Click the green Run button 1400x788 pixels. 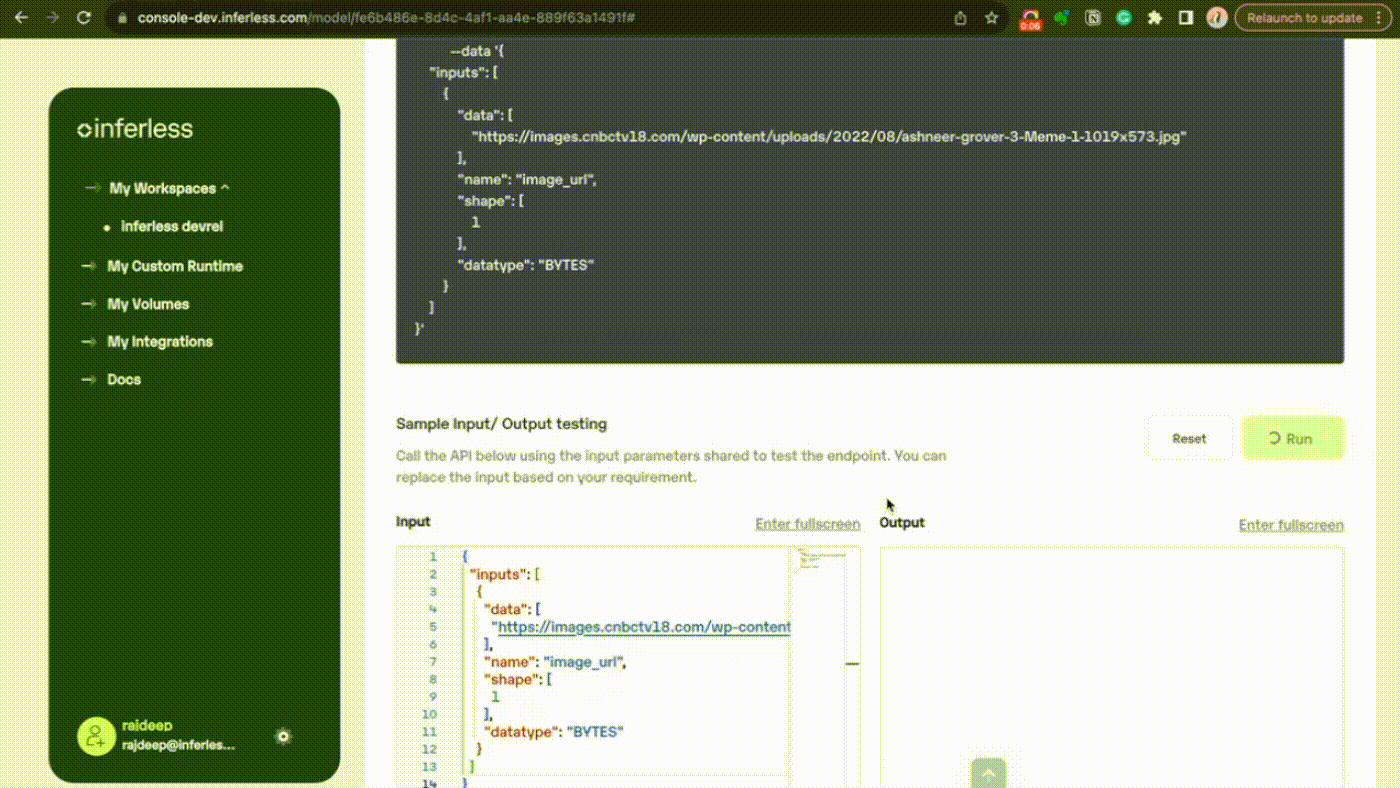[1292, 438]
